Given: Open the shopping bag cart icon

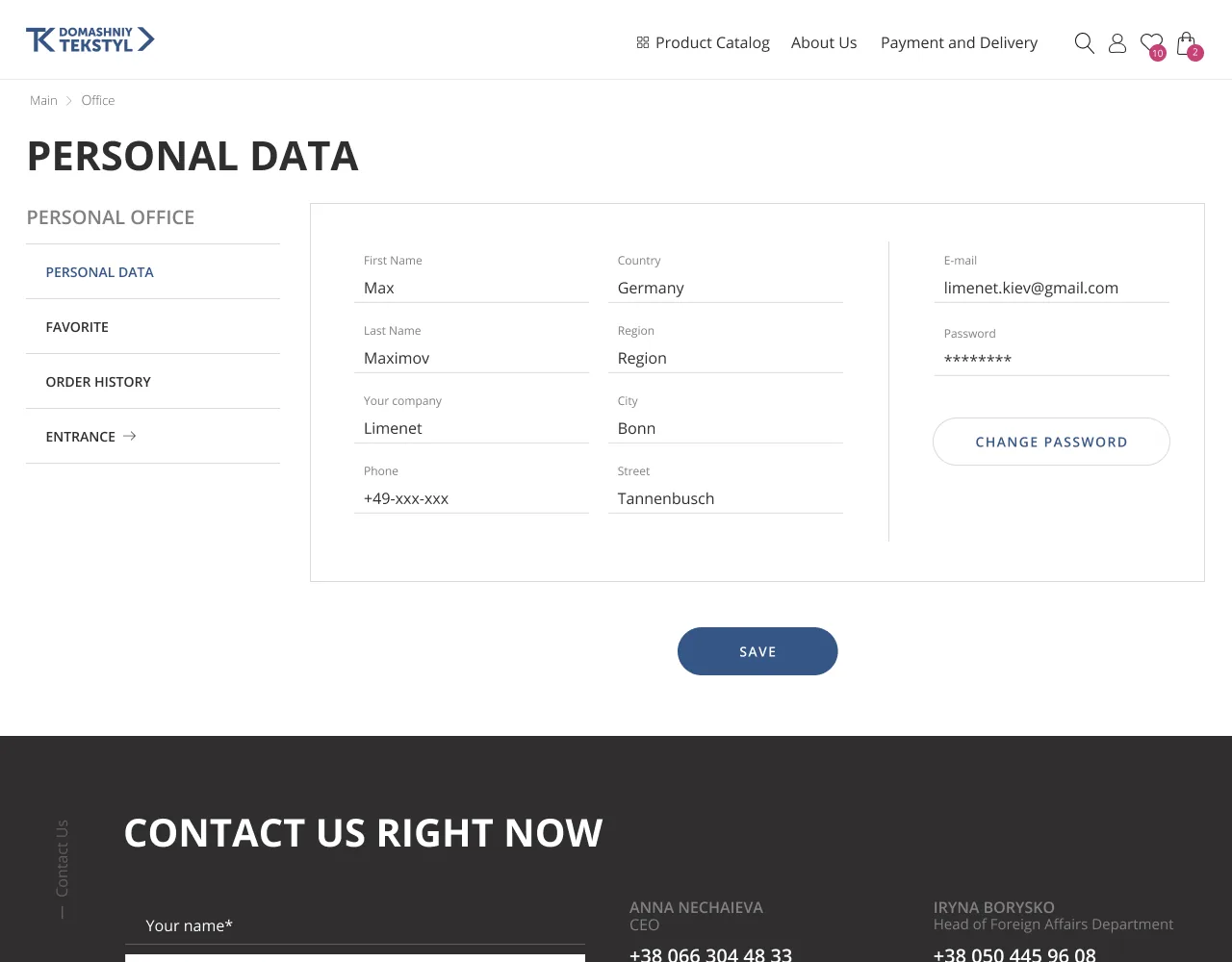Looking at the screenshot, I should 1189,44.
